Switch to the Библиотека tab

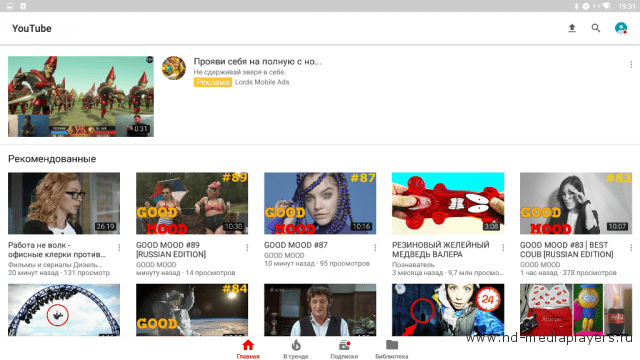click(x=392, y=349)
